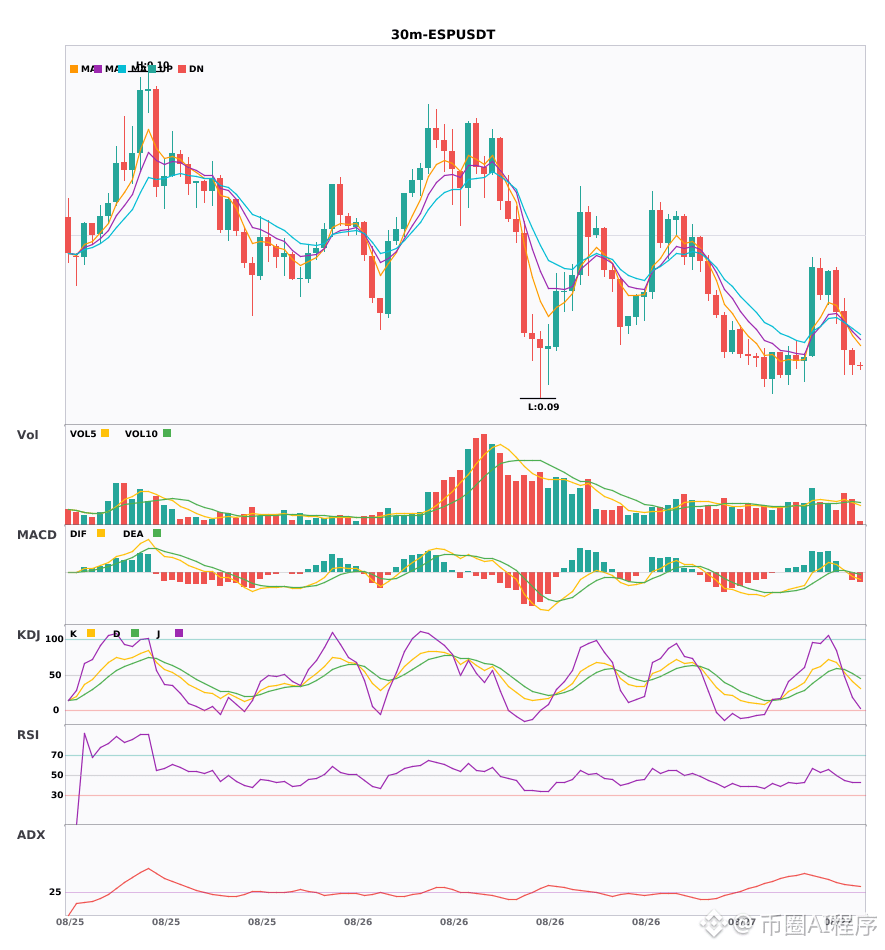Click the DEA legend label
Image resolution: width=885 pixels, height=950 pixels.
133,534
